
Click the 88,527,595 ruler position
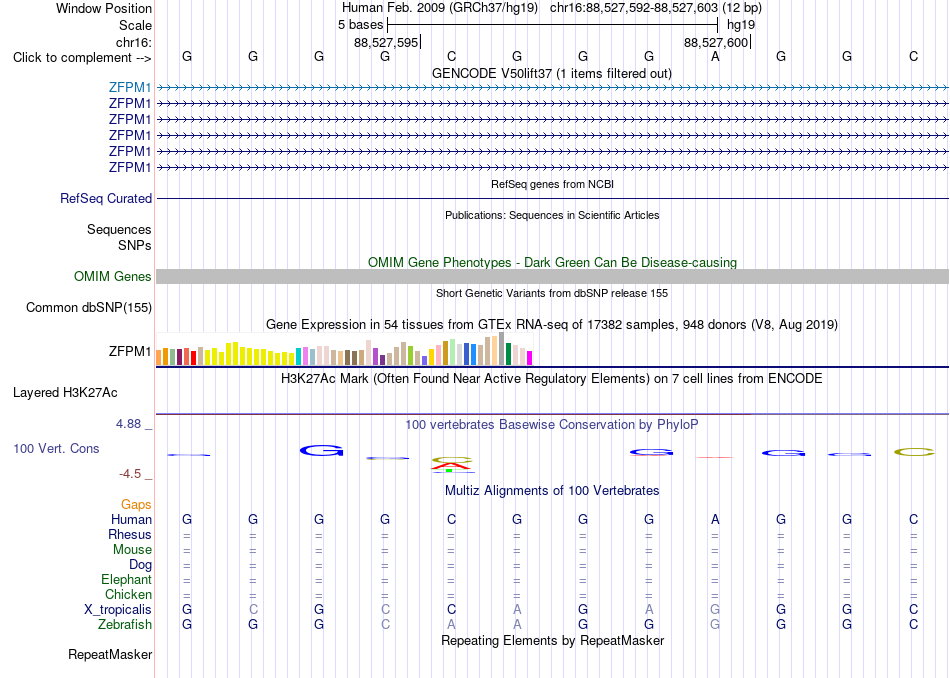click(386, 42)
